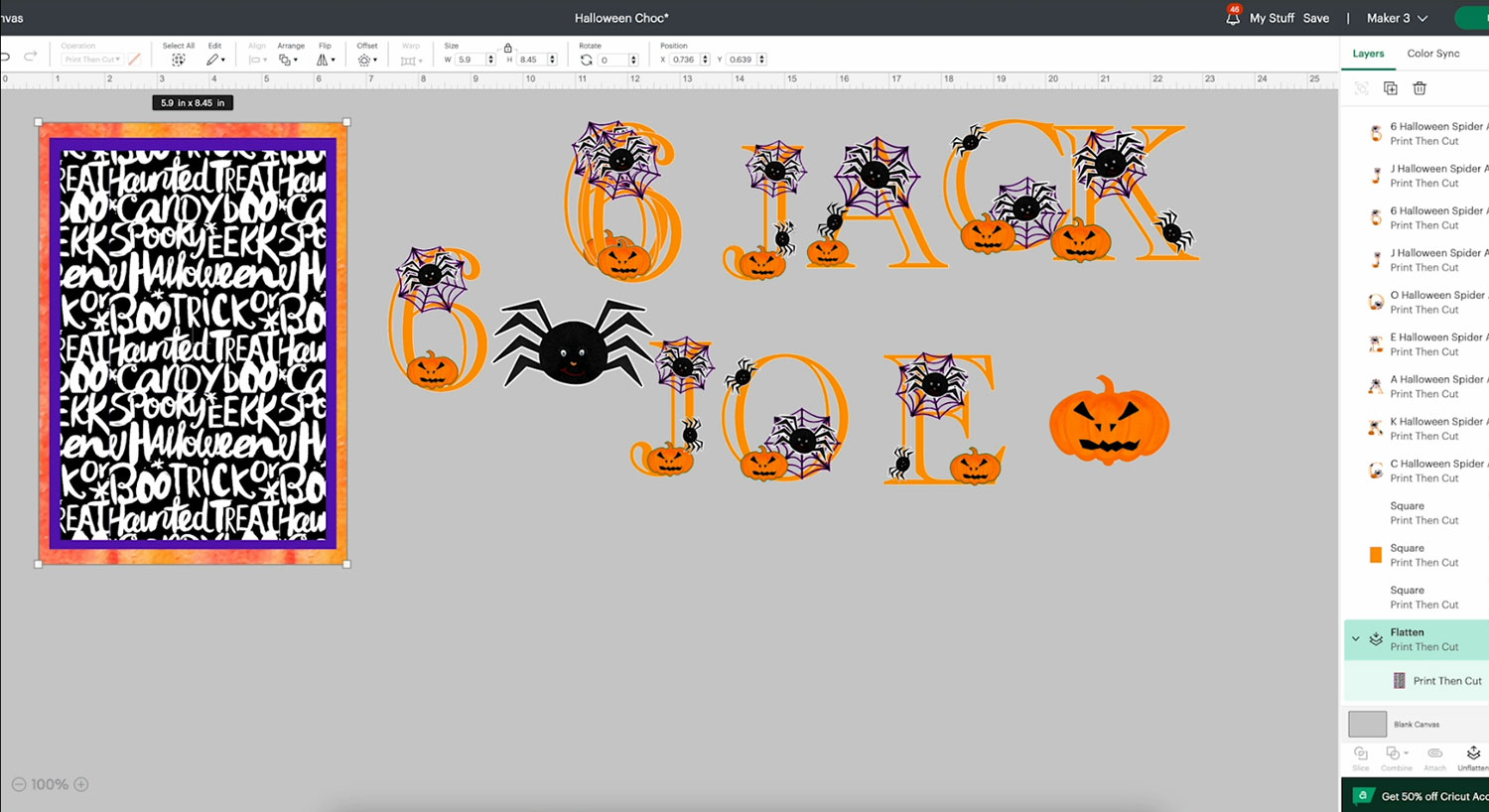The height and width of the screenshot is (812, 1489).
Task: Switch to the Color Sync tab
Action: (x=1432, y=54)
